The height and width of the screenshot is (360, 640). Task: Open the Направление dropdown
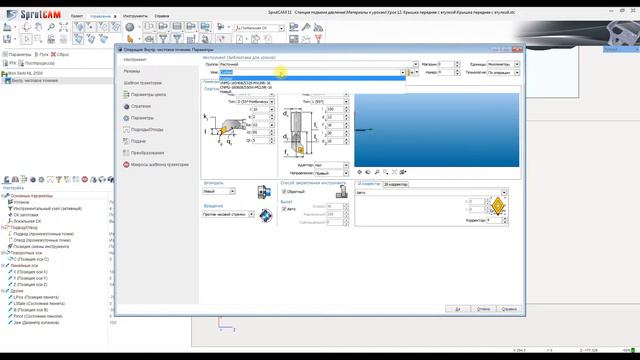click(331, 173)
